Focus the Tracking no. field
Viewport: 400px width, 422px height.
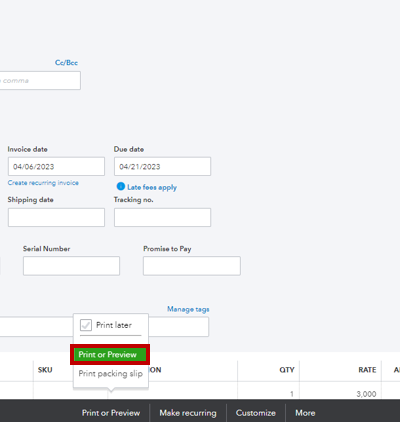[162, 217]
